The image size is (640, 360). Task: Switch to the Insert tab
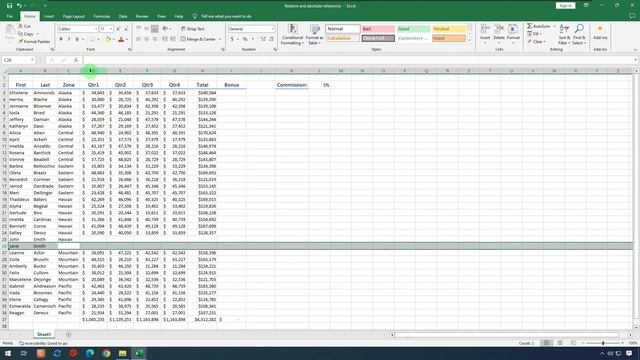pos(49,16)
